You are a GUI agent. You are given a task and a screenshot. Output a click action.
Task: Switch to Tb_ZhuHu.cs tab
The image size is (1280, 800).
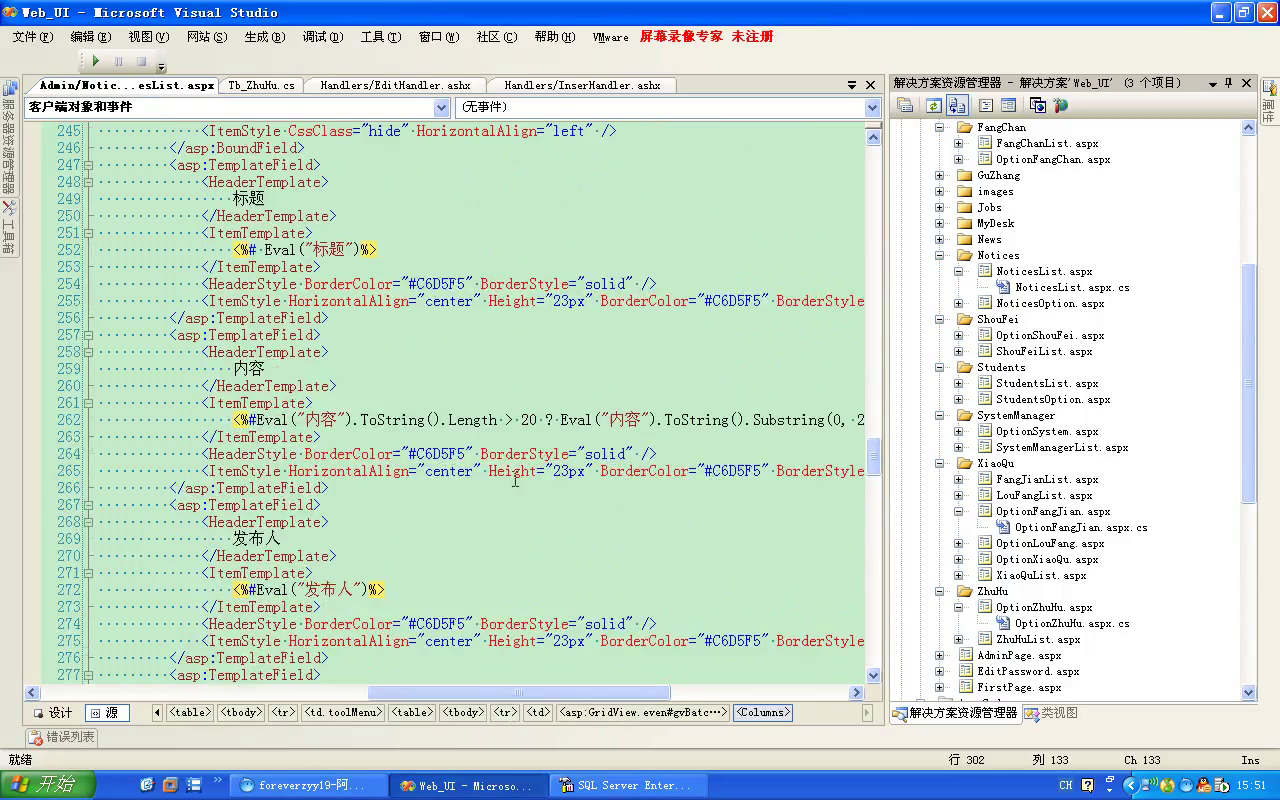pos(261,85)
